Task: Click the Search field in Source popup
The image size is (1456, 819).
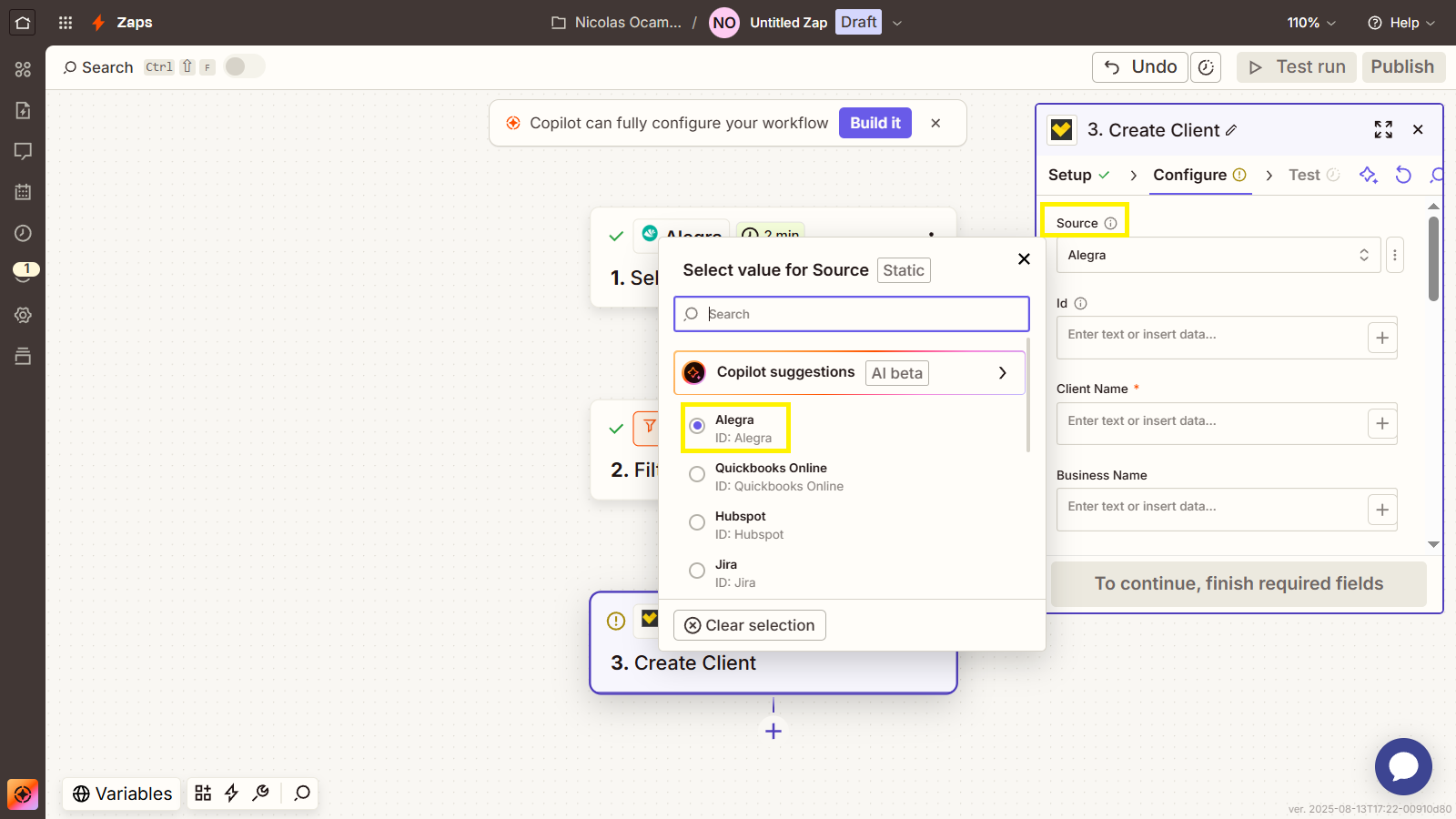Action: 852,314
